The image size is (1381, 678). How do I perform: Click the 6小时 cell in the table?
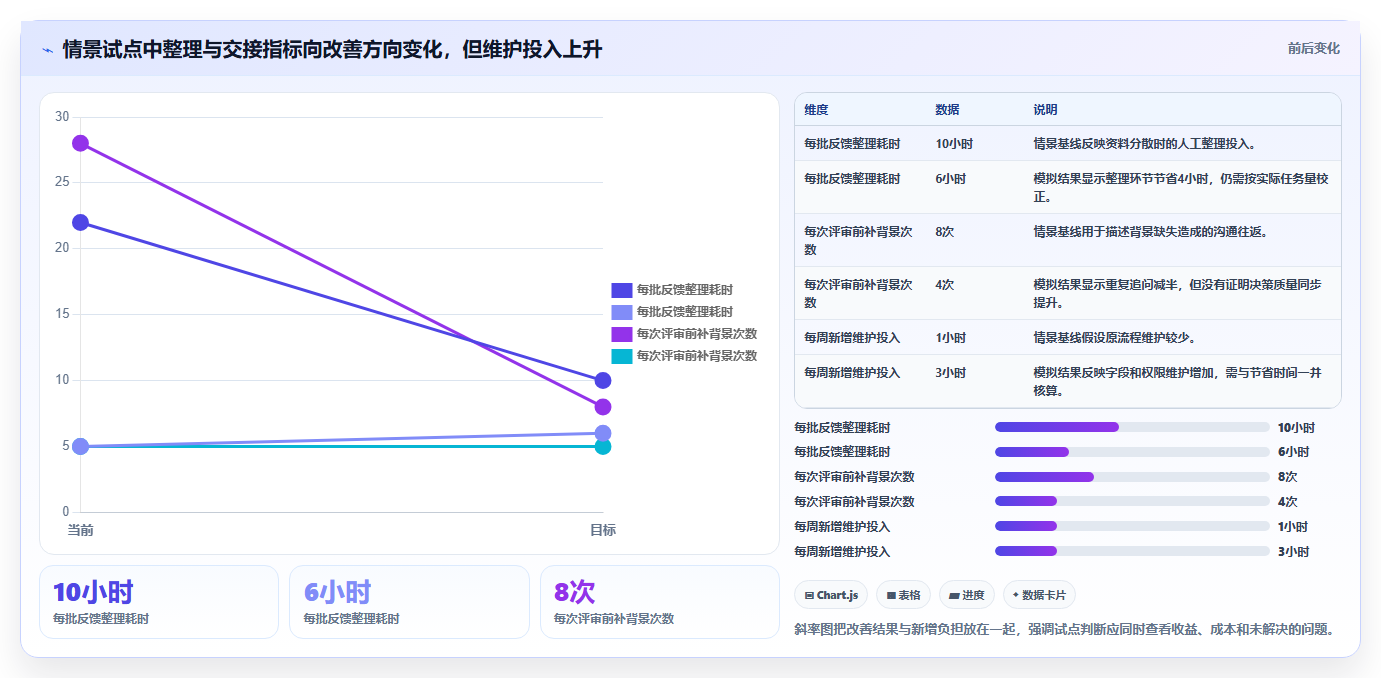pyautogui.click(x=950, y=179)
